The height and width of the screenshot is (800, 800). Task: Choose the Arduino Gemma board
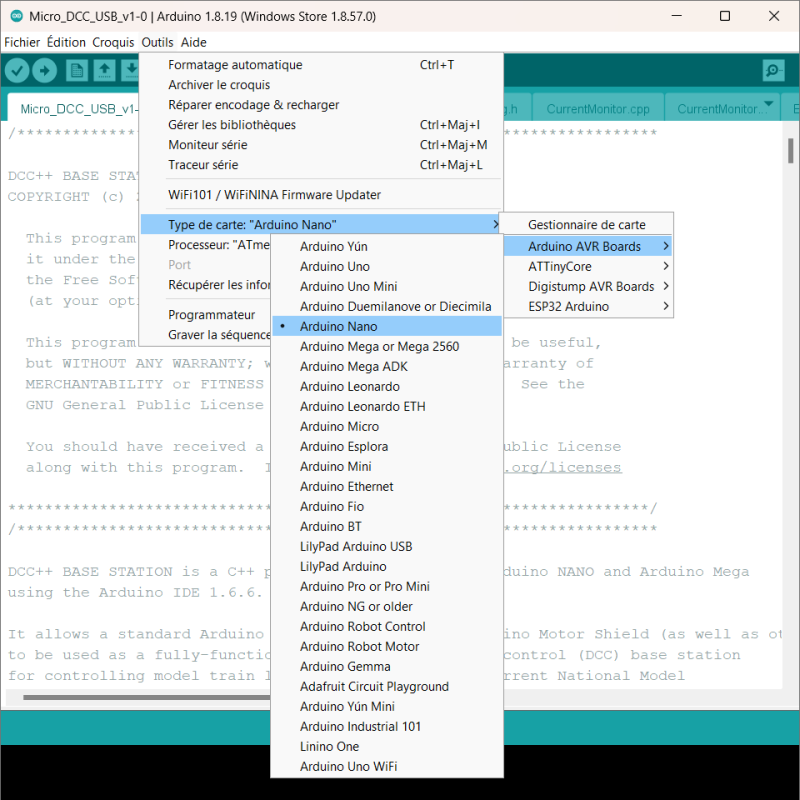(x=387, y=666)
